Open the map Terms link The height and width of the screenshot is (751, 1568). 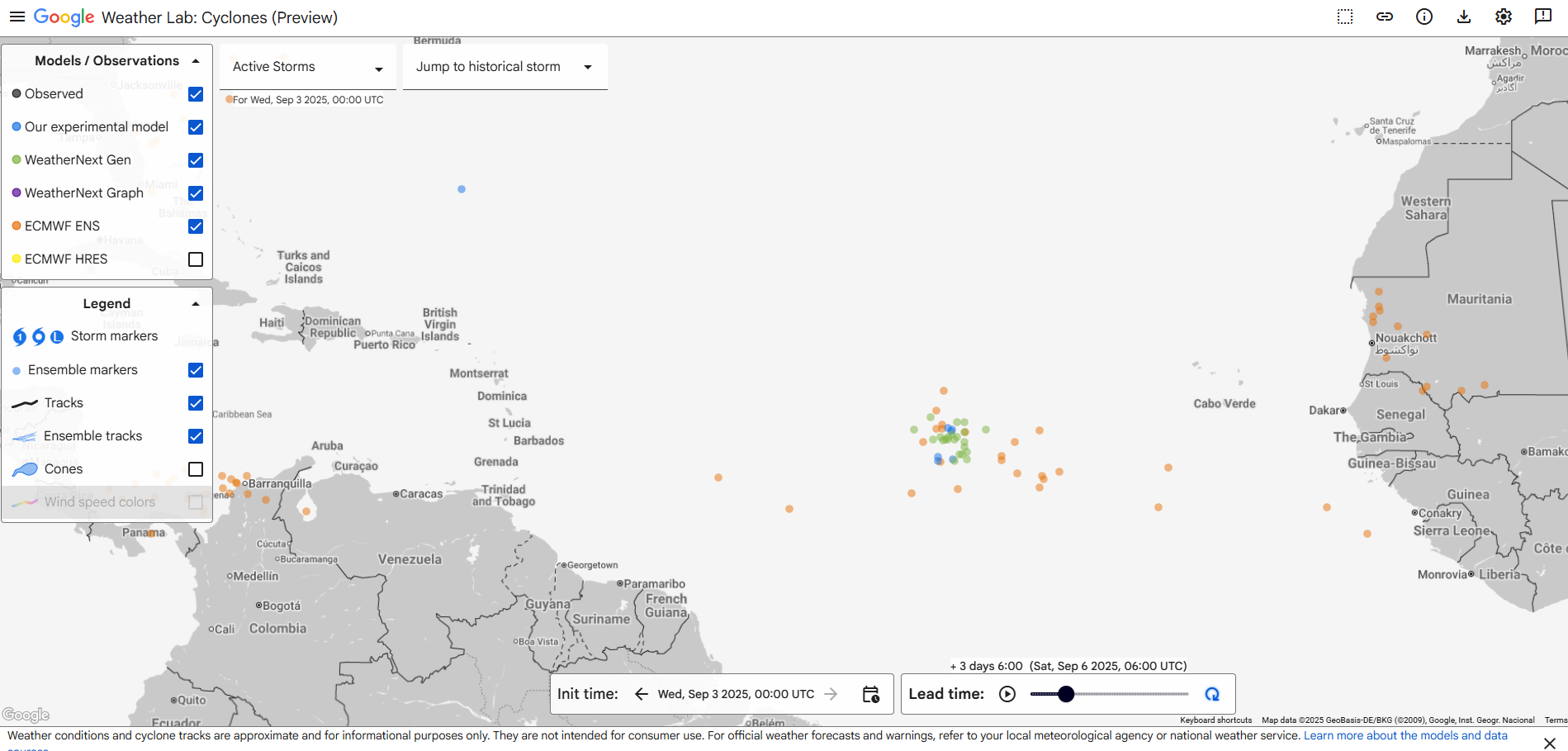click(x=1556, y=720)
